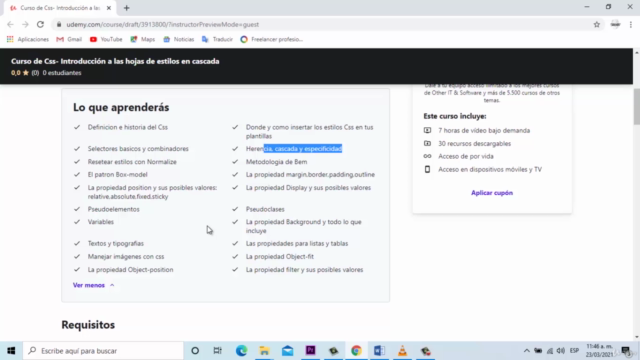
Task: Open File Explorer from the taskbar
Action: (264, 351)
